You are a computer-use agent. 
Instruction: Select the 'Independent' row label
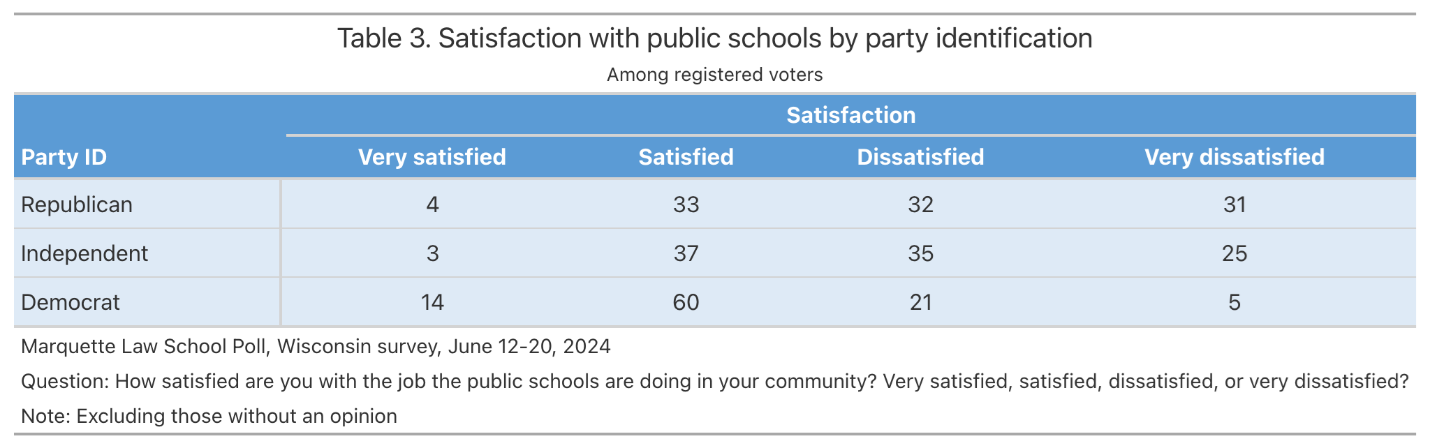pyautogui.click(x=85, y=253)
